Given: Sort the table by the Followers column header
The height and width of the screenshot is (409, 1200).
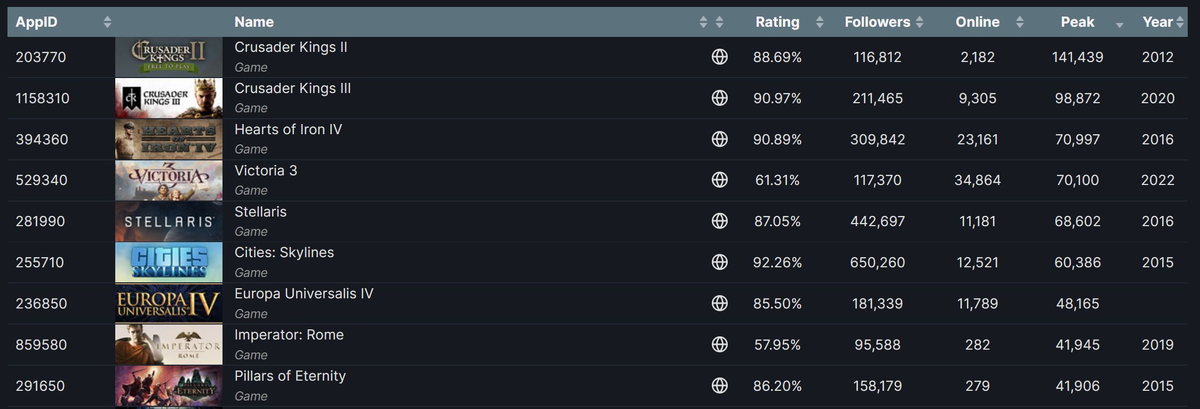Looking at the screenshot, I should (x=877, y=22).
